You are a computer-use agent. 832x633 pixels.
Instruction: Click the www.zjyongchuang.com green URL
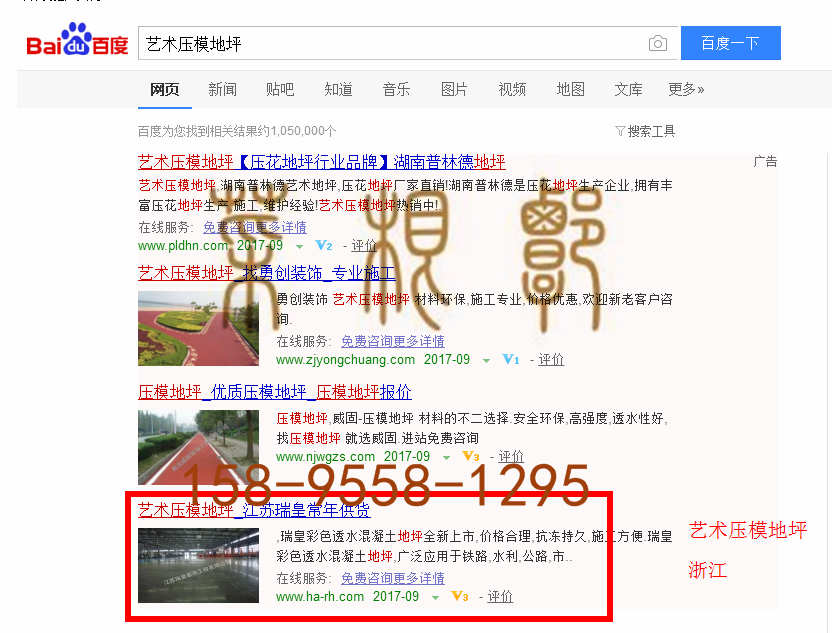[x=345, y=360]
